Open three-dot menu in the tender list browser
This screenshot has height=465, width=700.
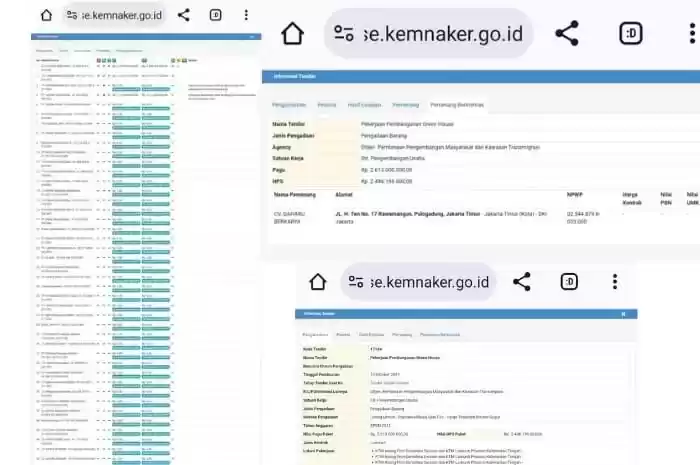coord(246,15)
